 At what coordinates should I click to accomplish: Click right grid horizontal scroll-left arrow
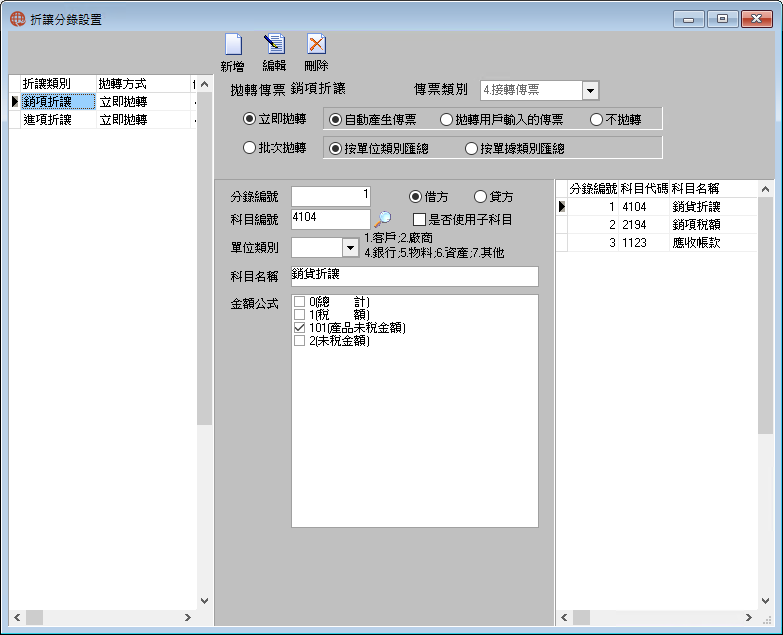[564, 618]
